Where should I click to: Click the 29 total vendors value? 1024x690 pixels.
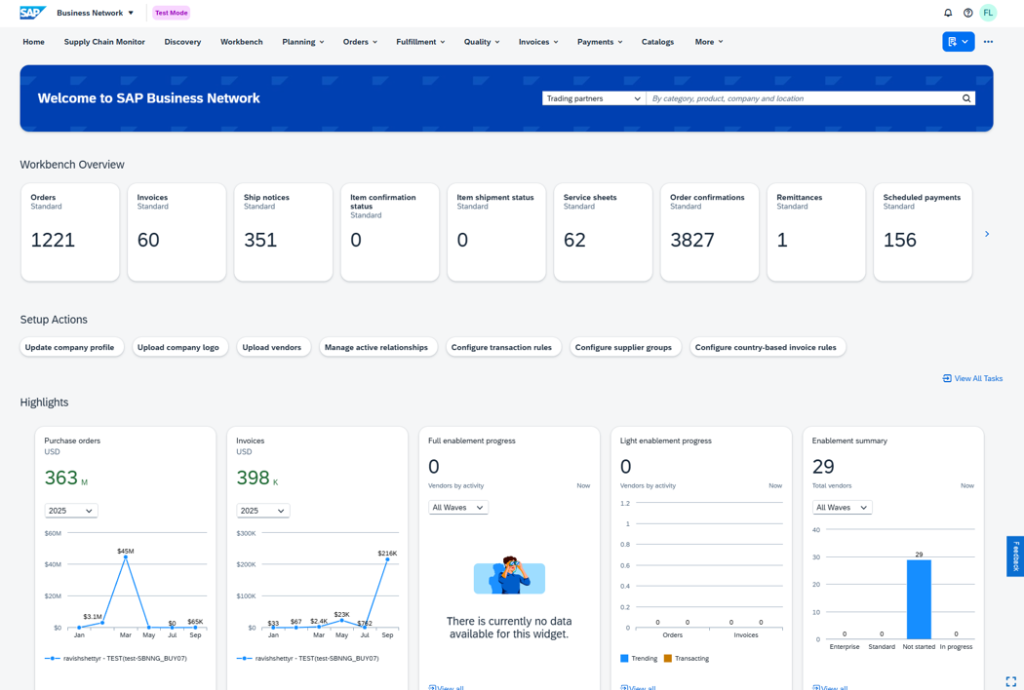823,466
